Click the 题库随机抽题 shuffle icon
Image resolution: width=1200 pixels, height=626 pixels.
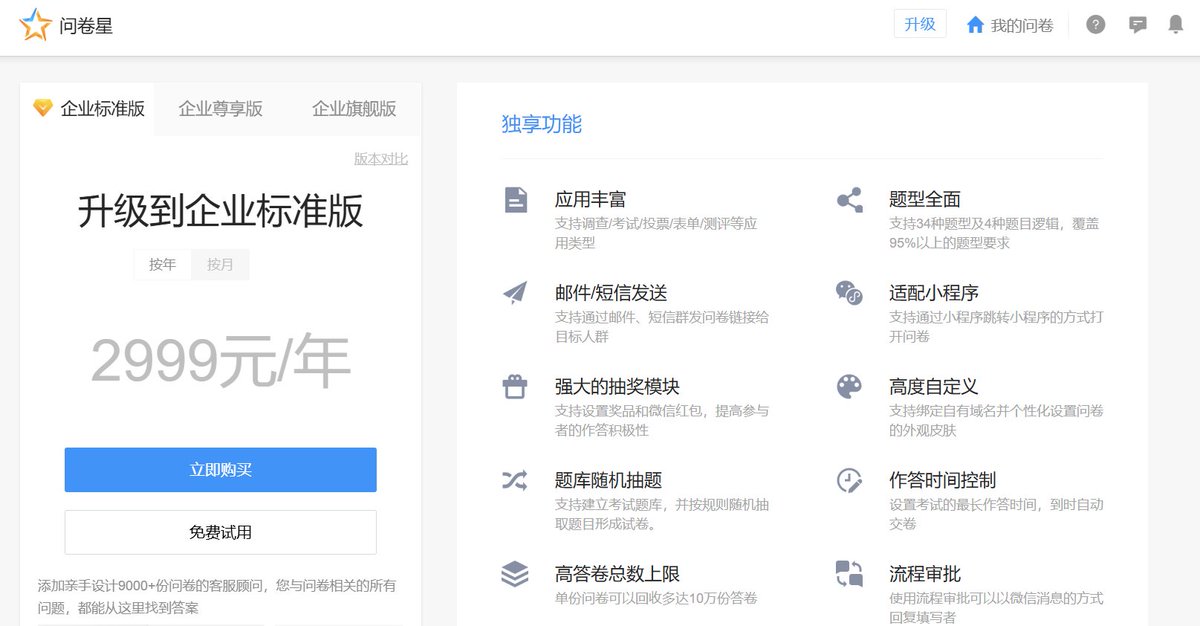(x=515, y=480)
